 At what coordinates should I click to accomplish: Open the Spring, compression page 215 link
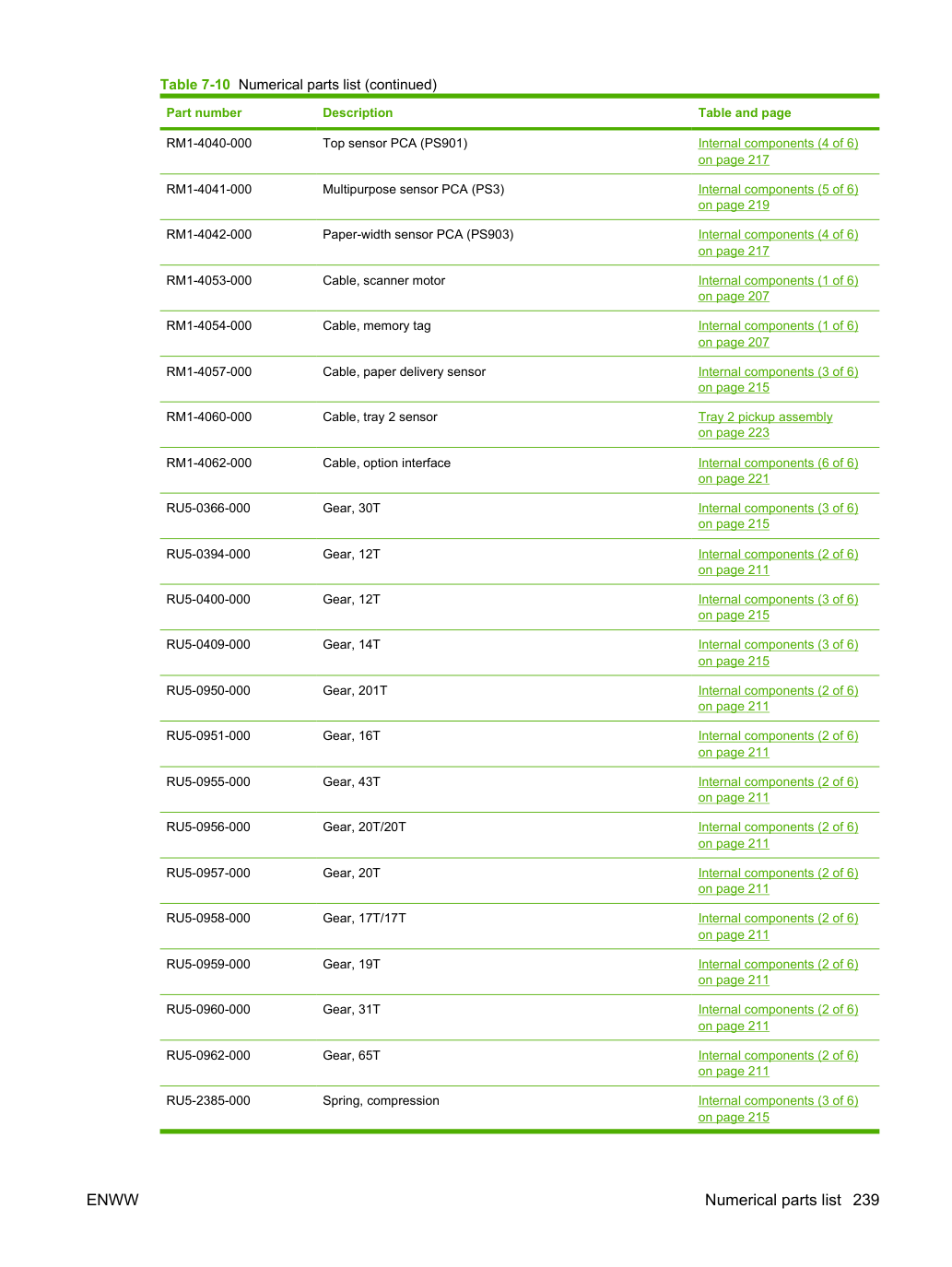pyautogui.click(x=778, y=1109)
